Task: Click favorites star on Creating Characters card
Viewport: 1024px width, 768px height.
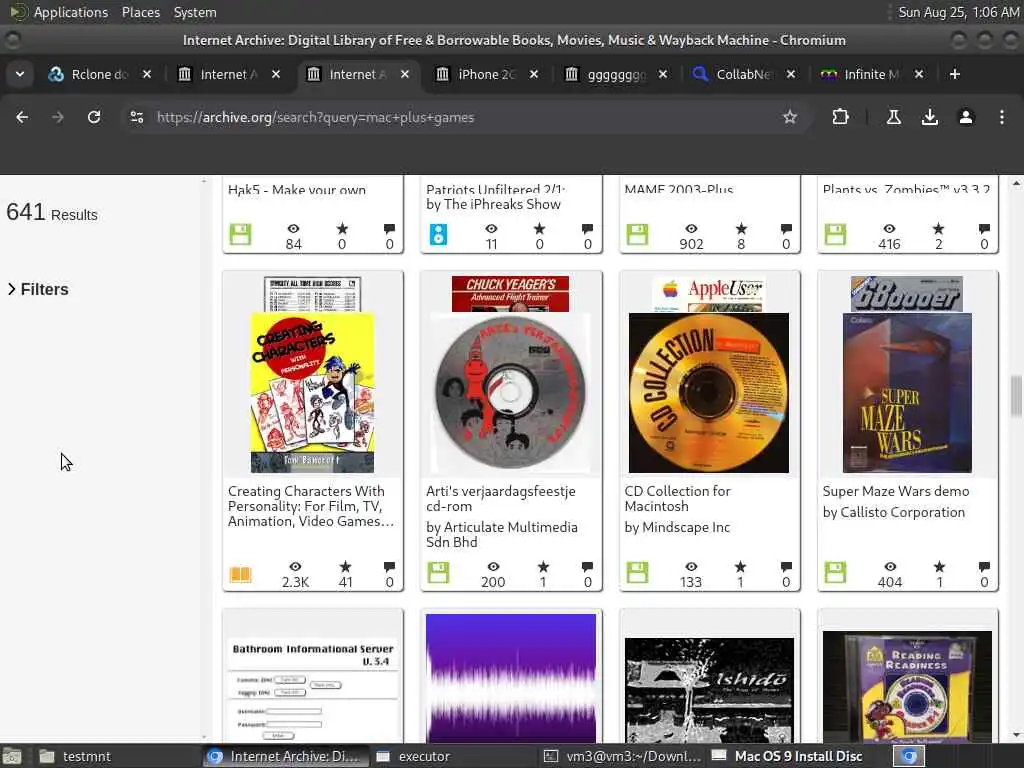Action: pyautogui.click(x=345, y=566)
